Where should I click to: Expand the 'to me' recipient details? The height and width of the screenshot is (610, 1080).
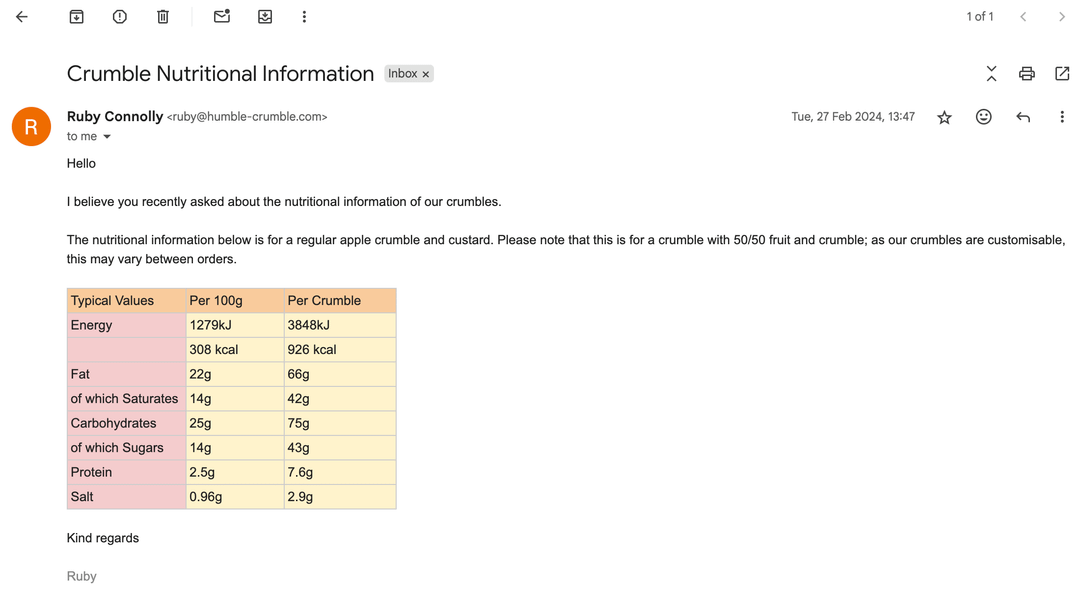click(107, 137)
